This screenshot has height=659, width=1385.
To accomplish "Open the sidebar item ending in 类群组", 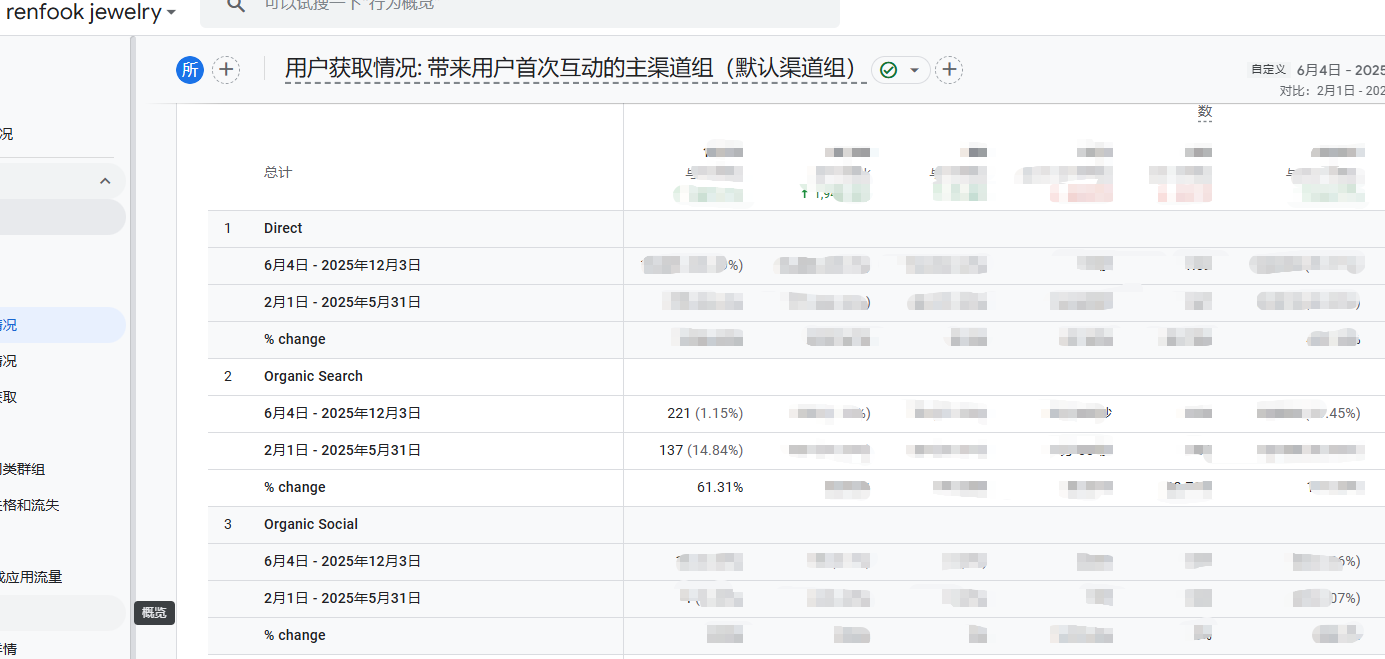I will tap(24, 469).
